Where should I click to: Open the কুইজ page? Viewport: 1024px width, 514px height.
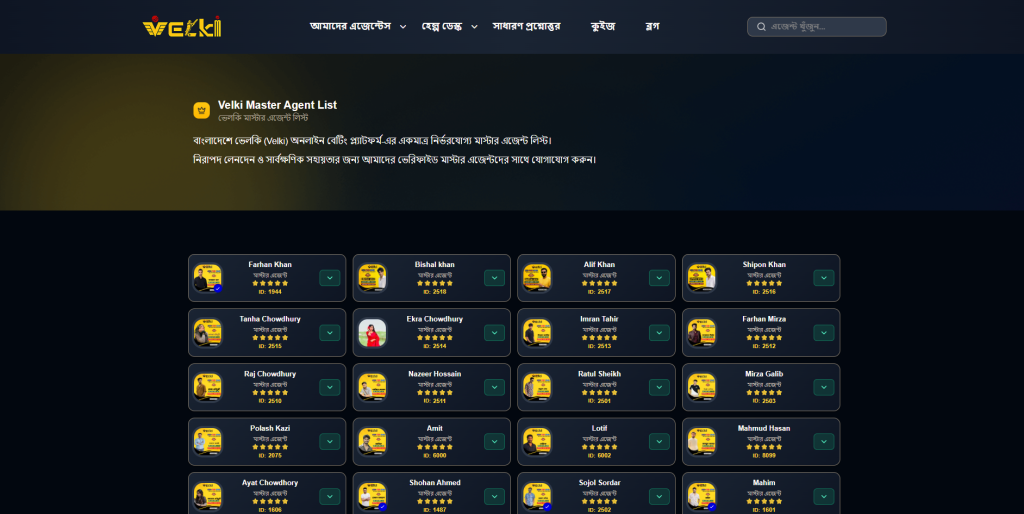point(603,26)
